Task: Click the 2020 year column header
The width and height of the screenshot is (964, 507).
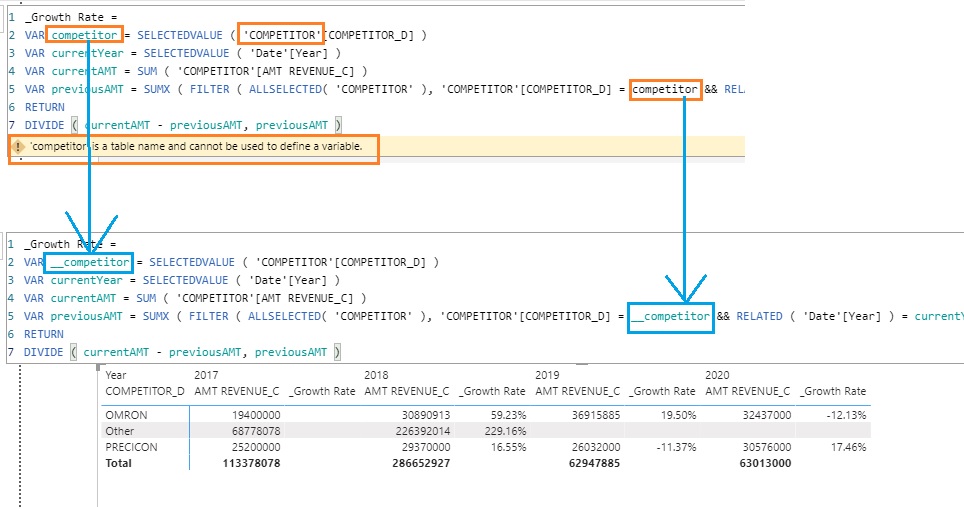Action: pyautogui.click(x=717, y=375)
